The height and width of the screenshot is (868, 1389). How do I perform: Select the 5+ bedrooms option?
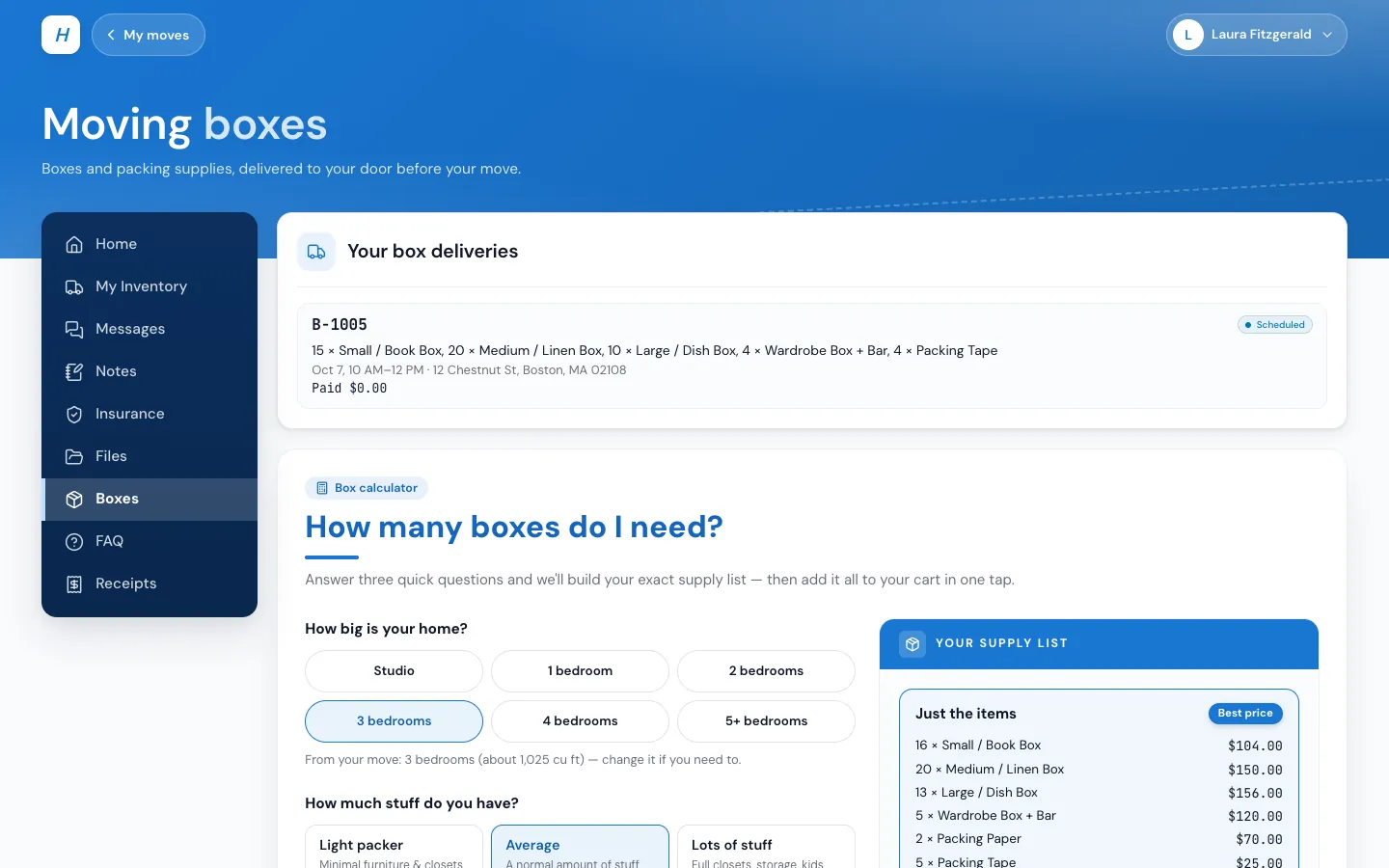pyautogui.click(x=766, y=721)
